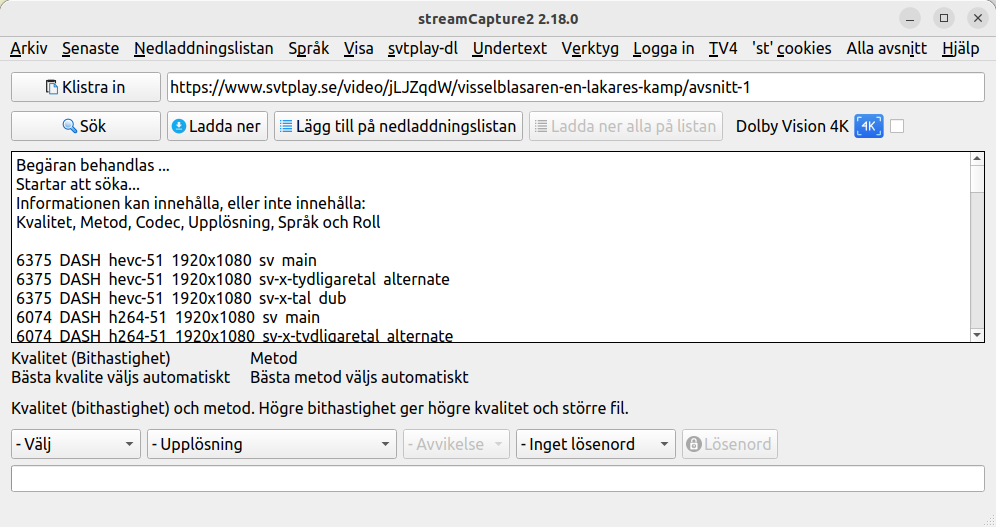The height and width of the screenshot is (527, 996).
Task: Click the output panel scrollbar thumb
Action: tap(978, 178)
